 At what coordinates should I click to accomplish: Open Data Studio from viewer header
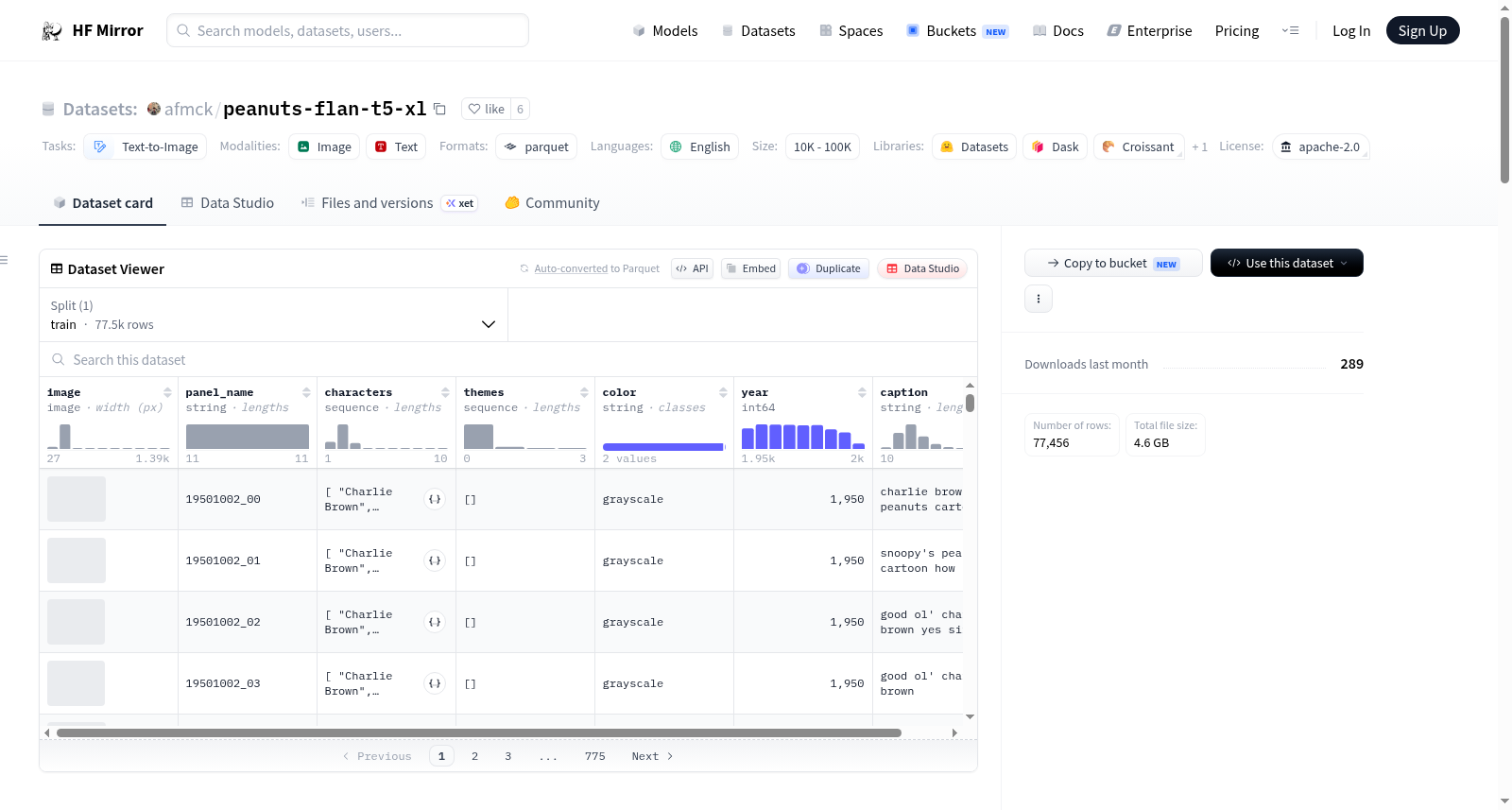pyautogui.click(x=922, y=268)
